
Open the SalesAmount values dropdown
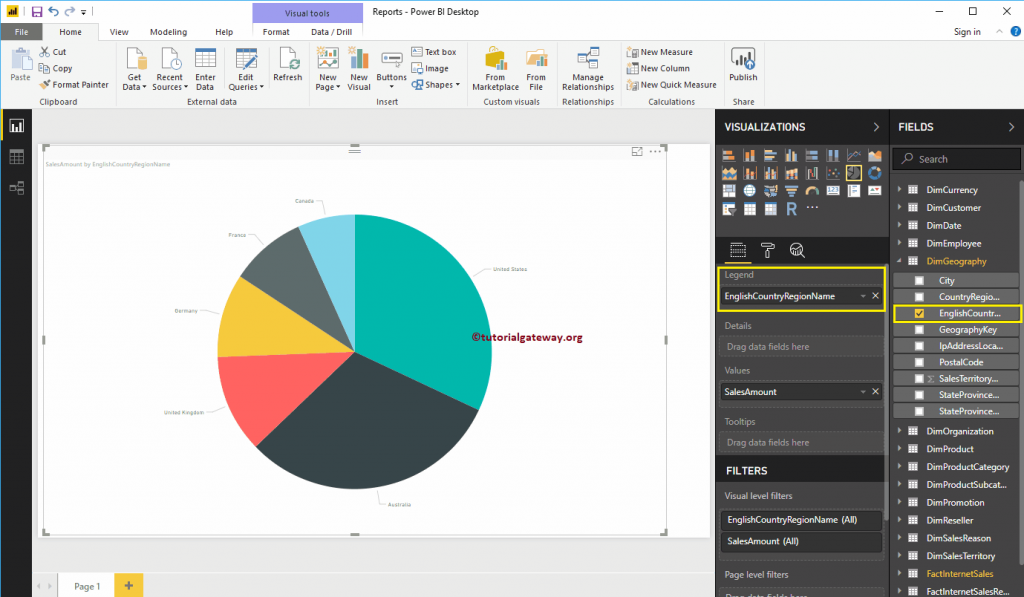click(866, 391)
